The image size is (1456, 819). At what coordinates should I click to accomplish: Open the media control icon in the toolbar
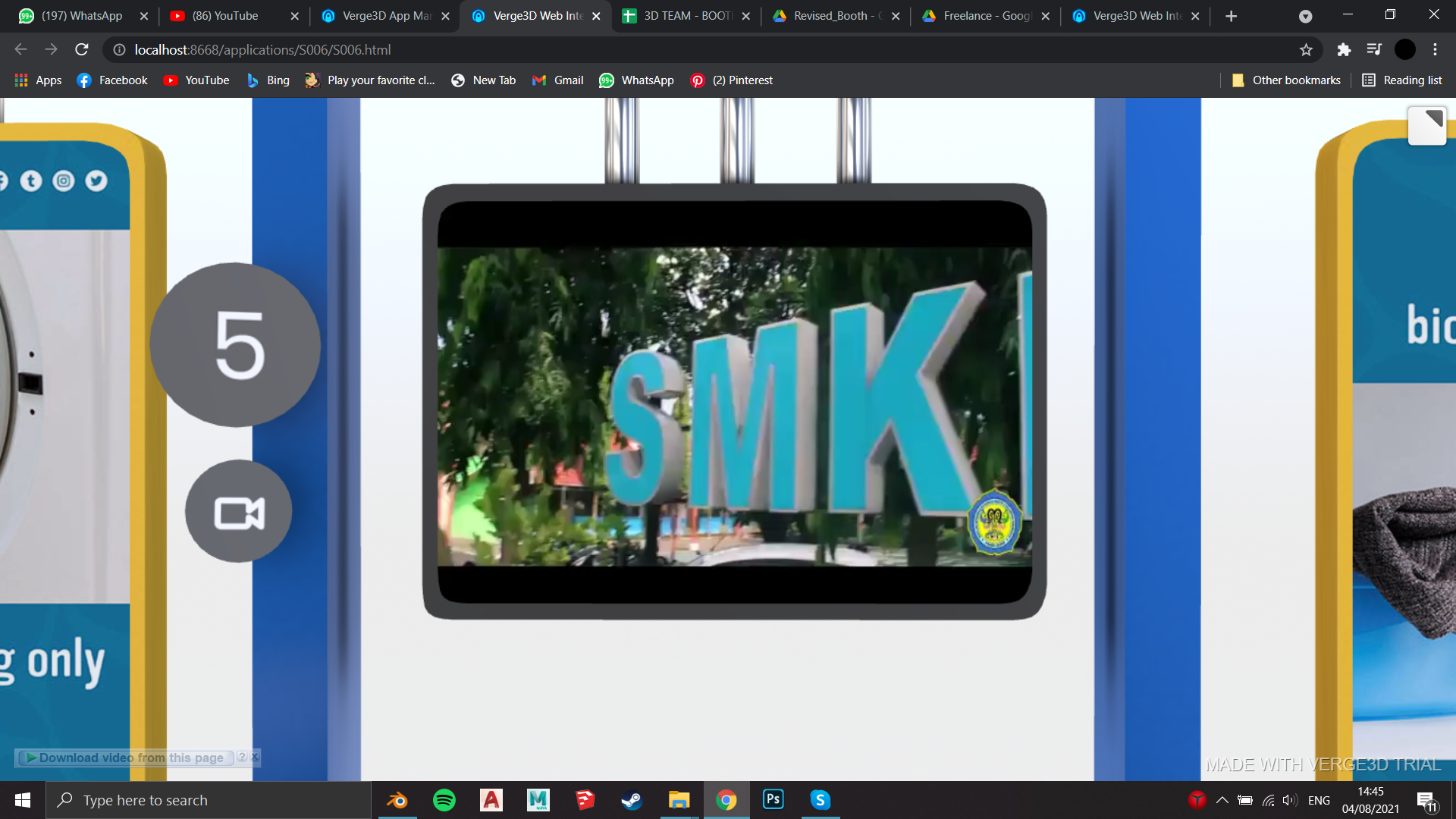pyautogui.click(x=1374, y=49)
